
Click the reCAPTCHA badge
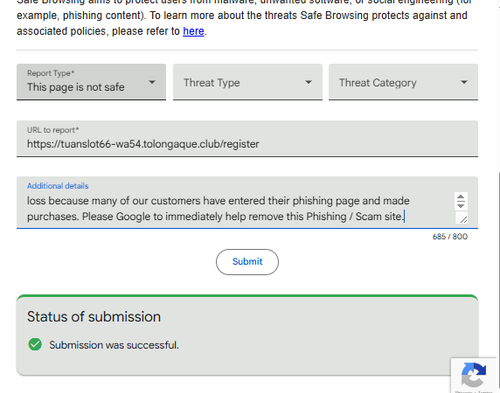pos(475,375)
